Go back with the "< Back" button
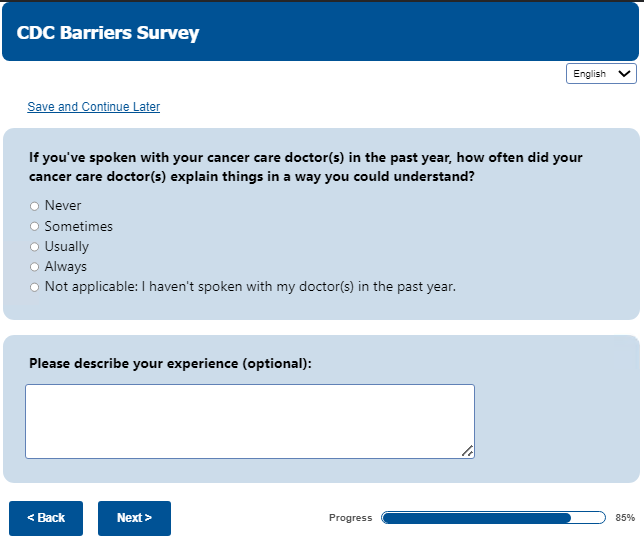The width and height of the screenshot is (644, 543). [x=46, y=518]
